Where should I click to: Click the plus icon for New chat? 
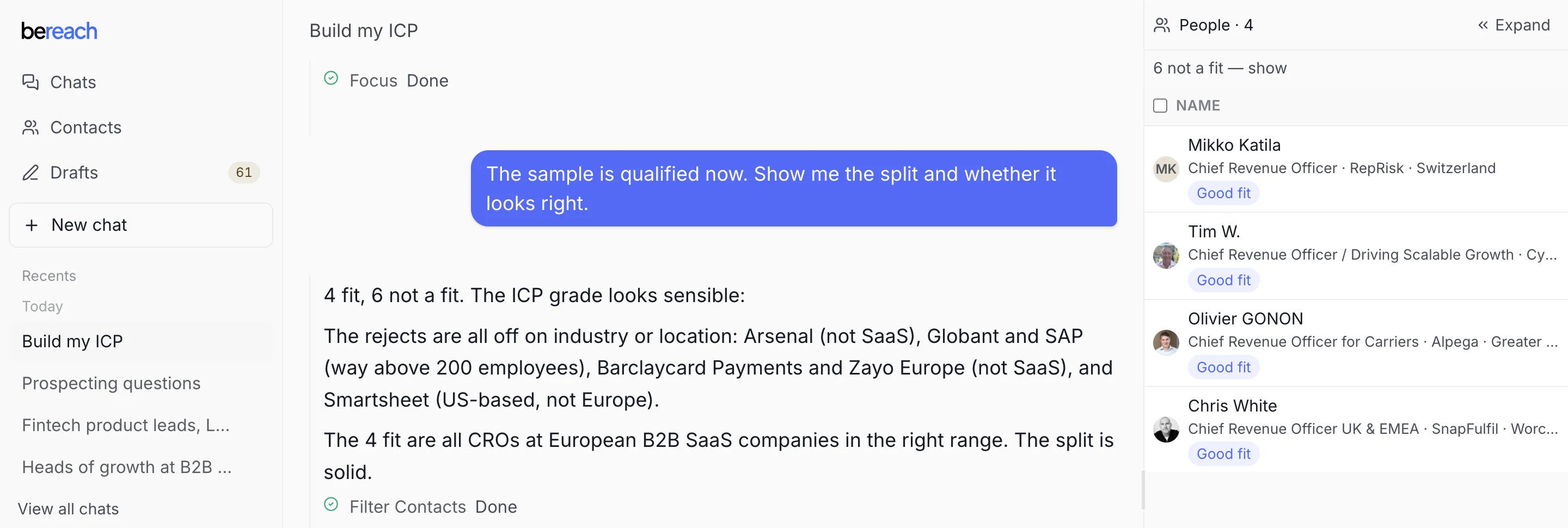(32, 225)
